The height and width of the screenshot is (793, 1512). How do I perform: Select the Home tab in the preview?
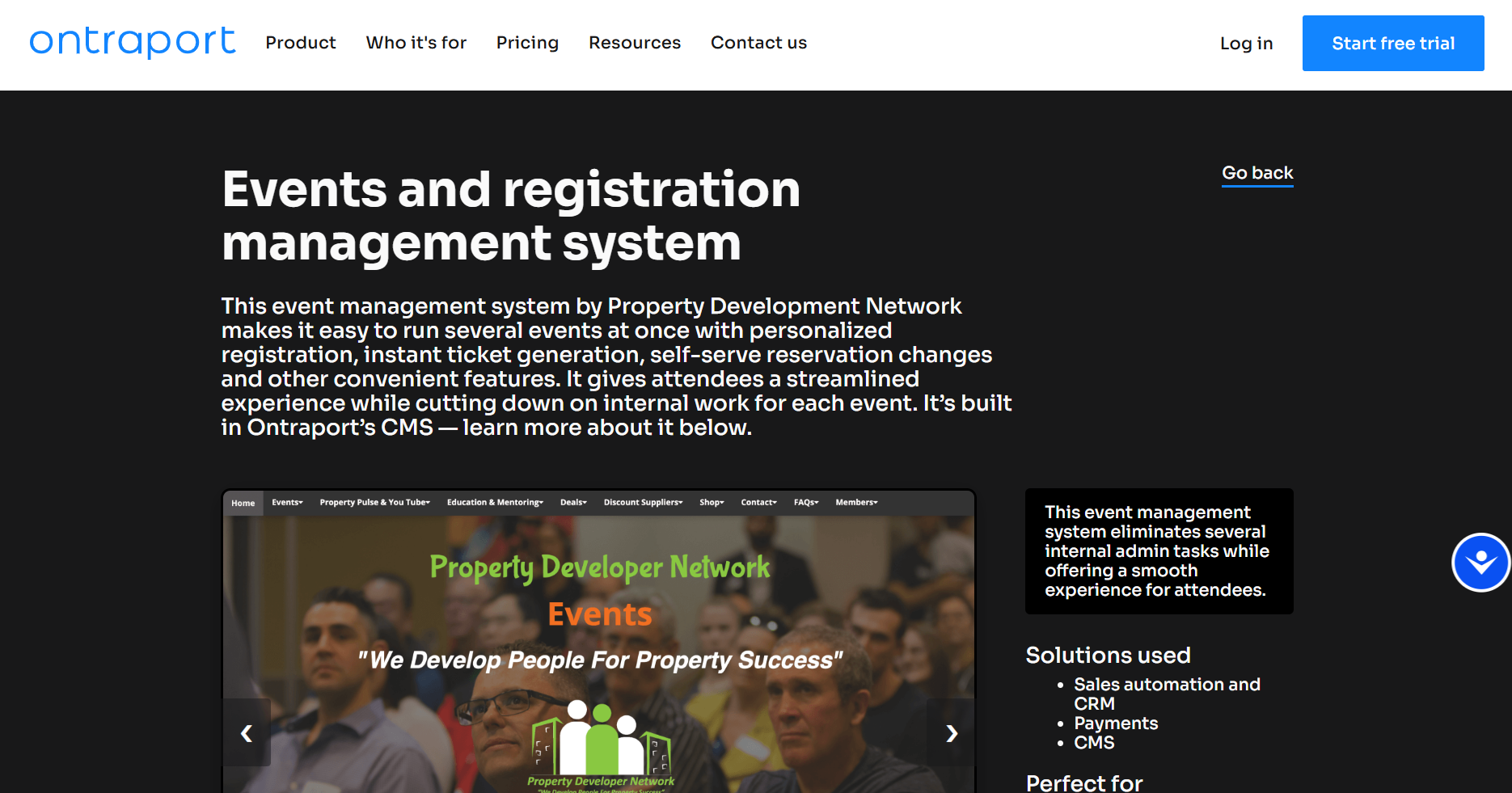point(243,503)
